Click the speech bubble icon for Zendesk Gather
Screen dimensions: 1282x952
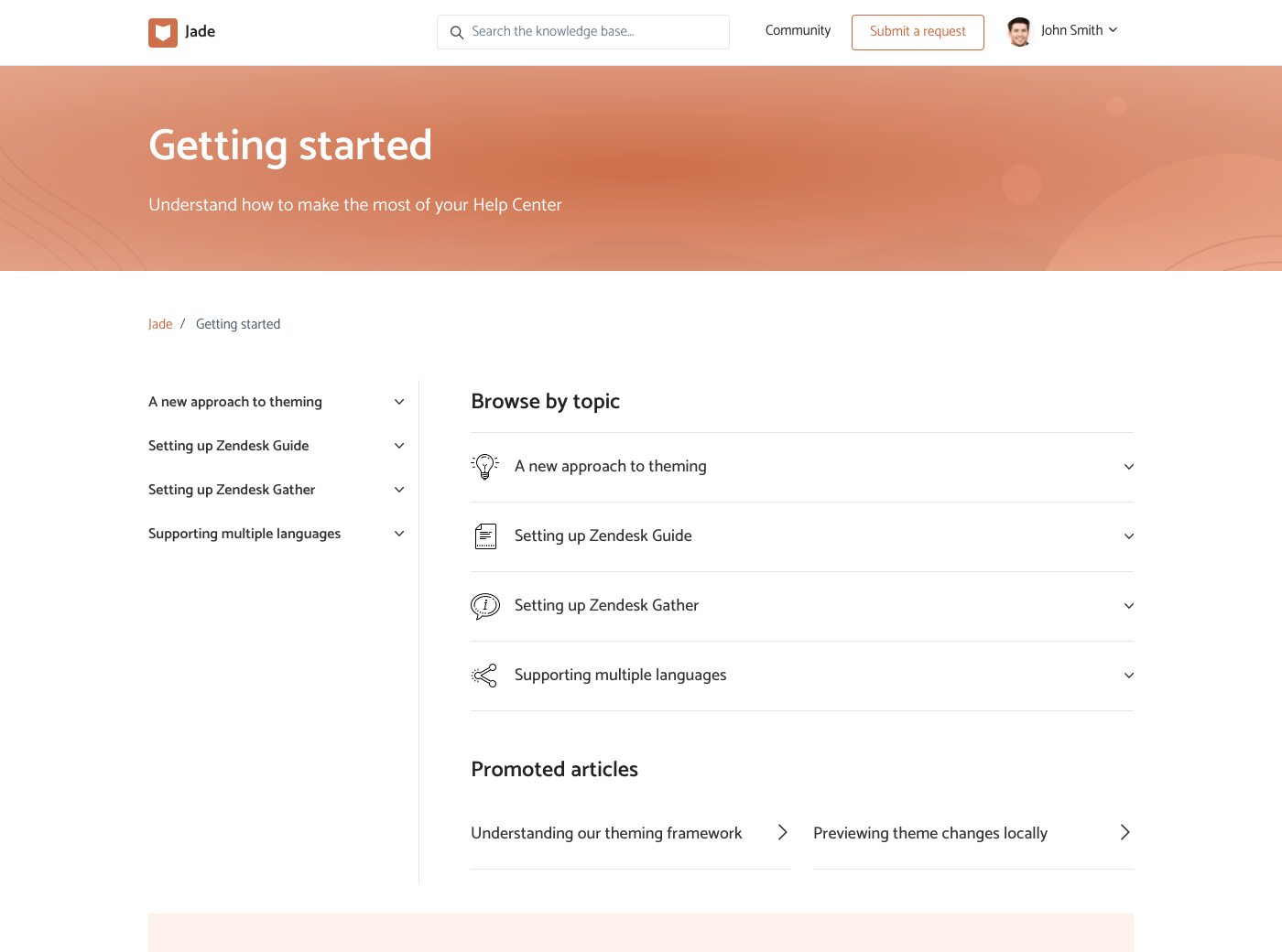tap(485, 606)
